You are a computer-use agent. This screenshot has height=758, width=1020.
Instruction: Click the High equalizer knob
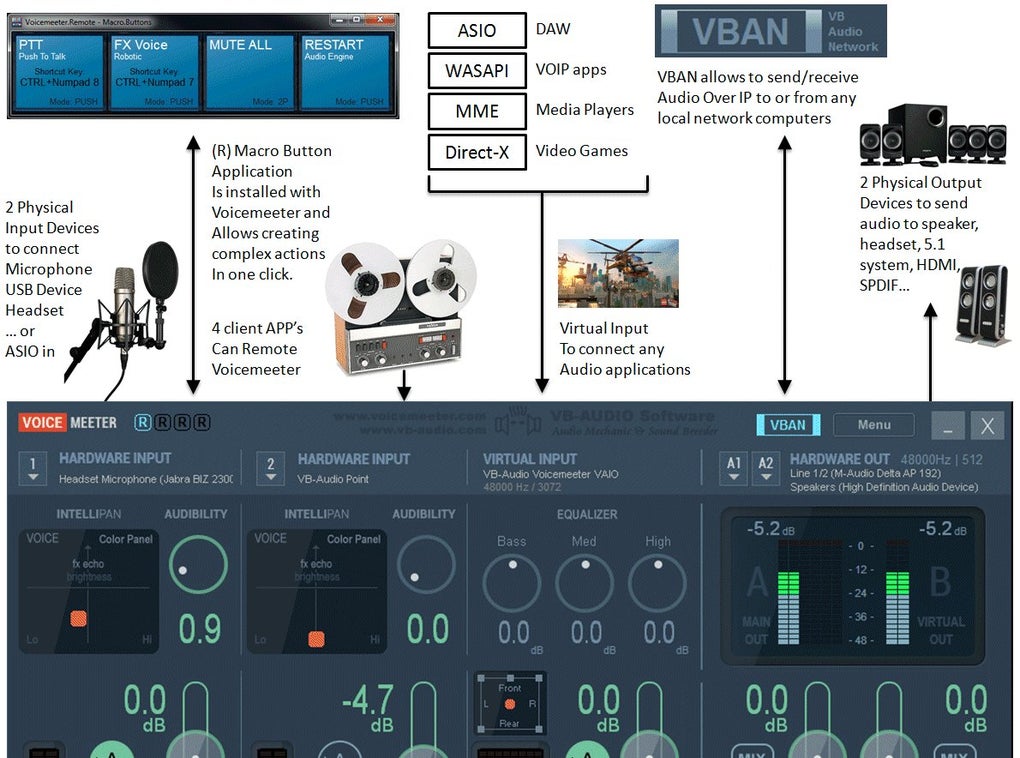point(658,584)
